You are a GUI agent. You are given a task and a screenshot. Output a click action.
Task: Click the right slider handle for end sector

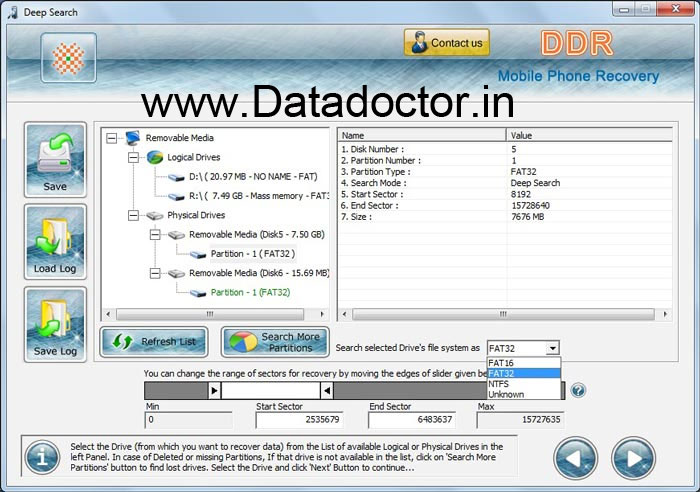point(327,391)
